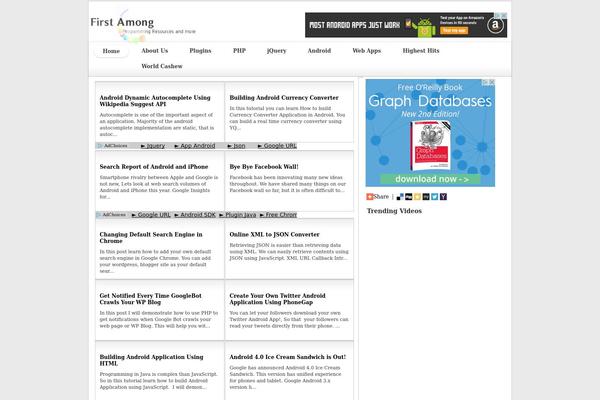The height and width of the screenshot is (400, 600).
Task: Click the orange AddThis Share button
Action: click(x=377, y=197)
